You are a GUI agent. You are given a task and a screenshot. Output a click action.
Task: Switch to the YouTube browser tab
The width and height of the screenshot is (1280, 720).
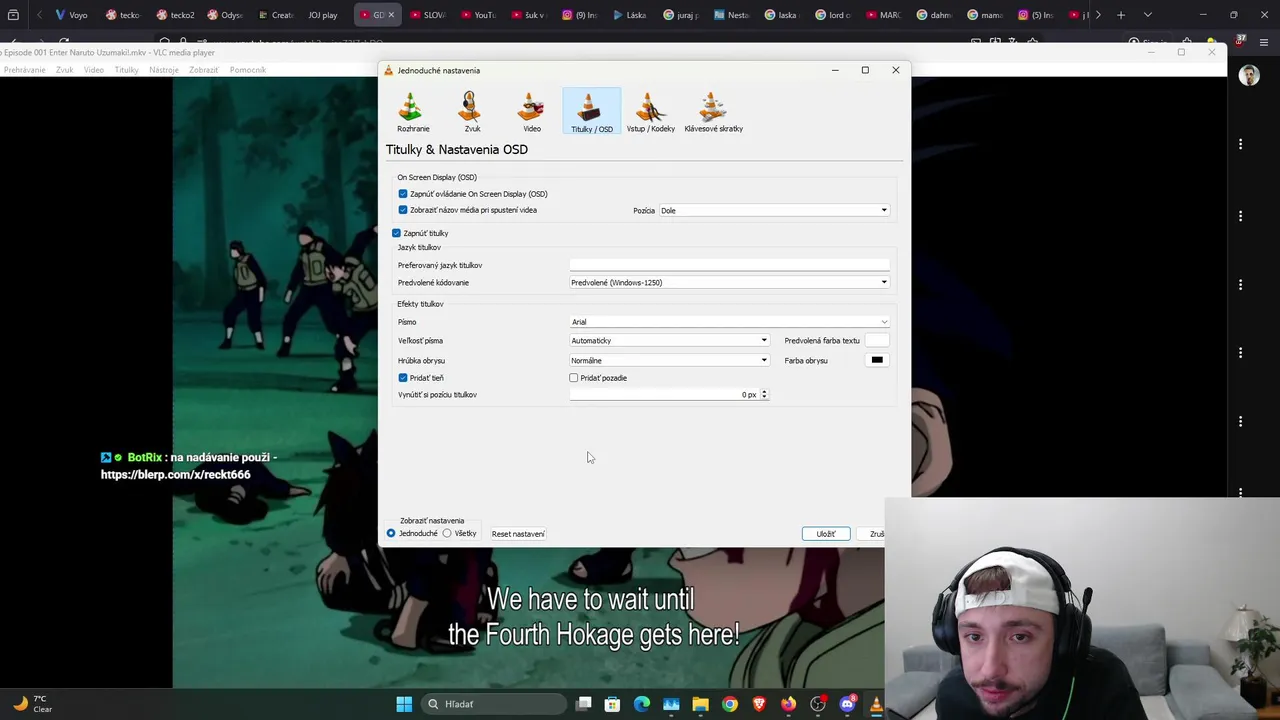pos(478,15)
